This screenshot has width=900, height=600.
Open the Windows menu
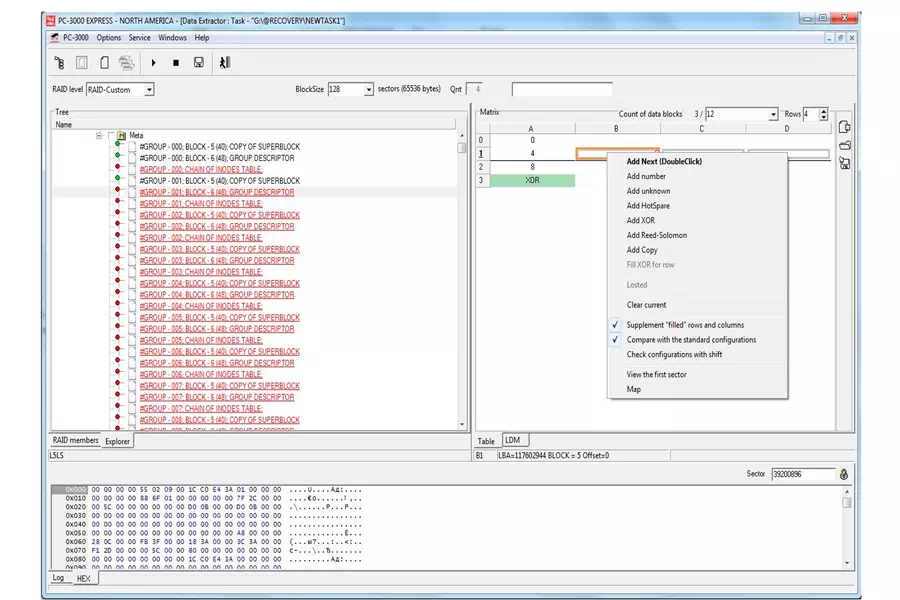tap(172, 38)
